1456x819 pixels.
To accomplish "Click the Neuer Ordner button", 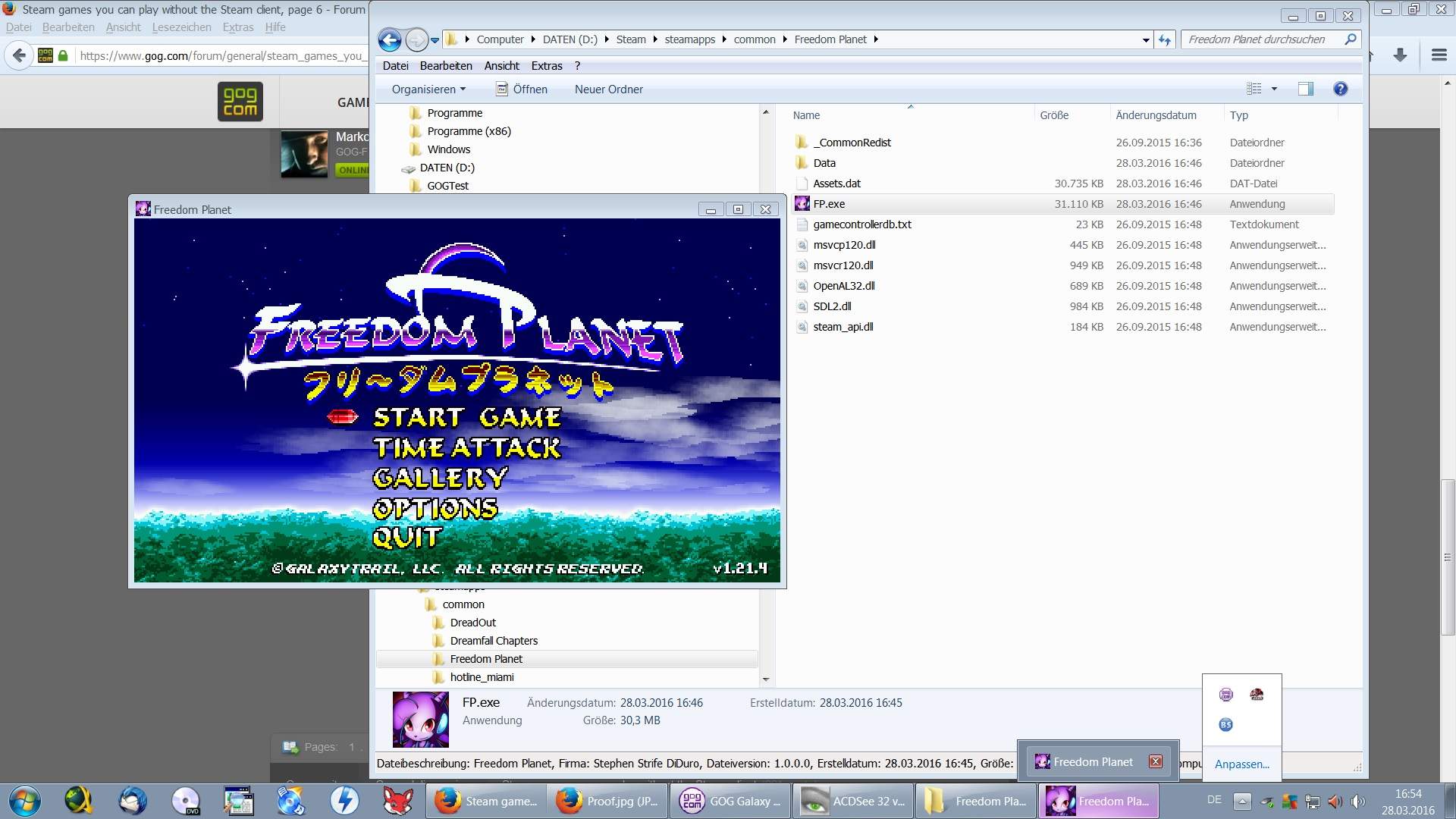I will tap(608, 89).
